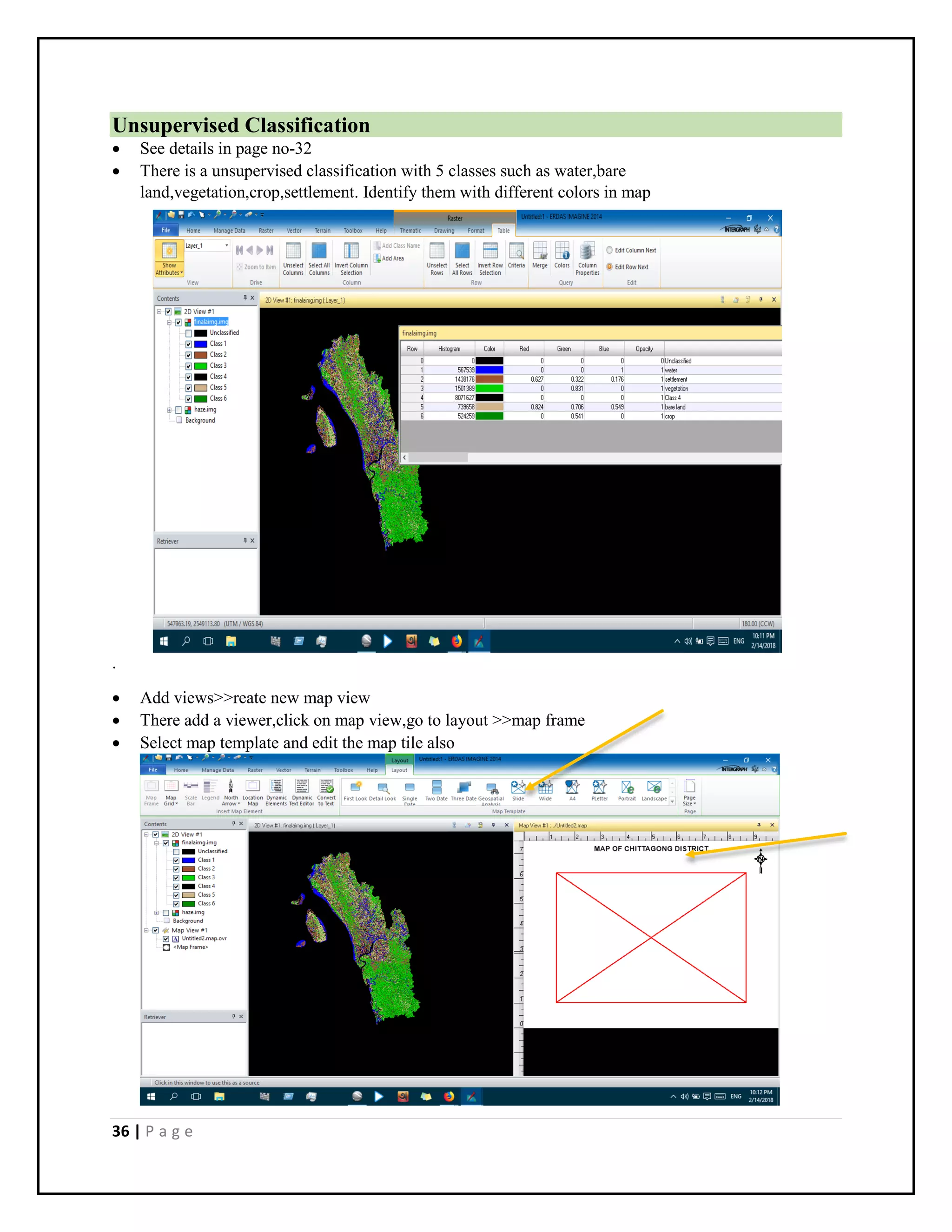
Task: Collapse the 2D View #1 tree node
Action: point(159,311)
